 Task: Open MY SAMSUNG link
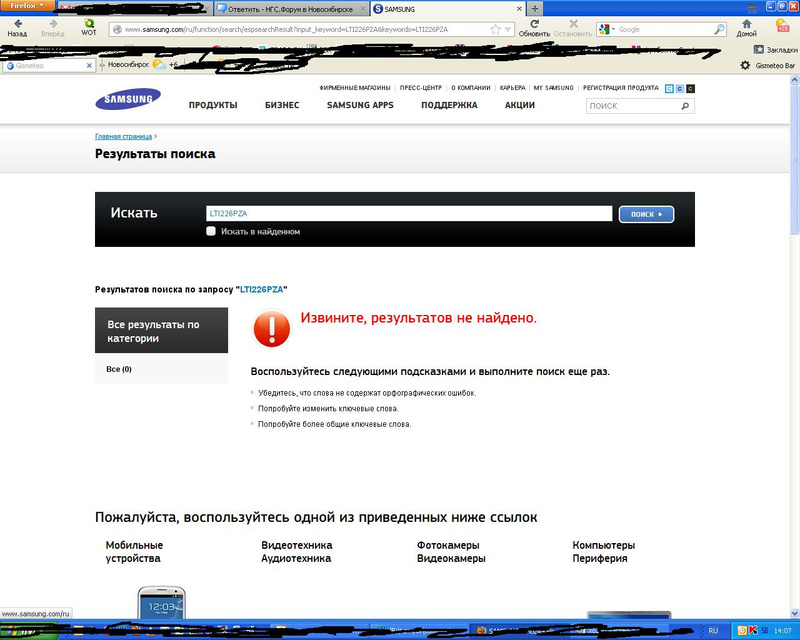point(553,88)
